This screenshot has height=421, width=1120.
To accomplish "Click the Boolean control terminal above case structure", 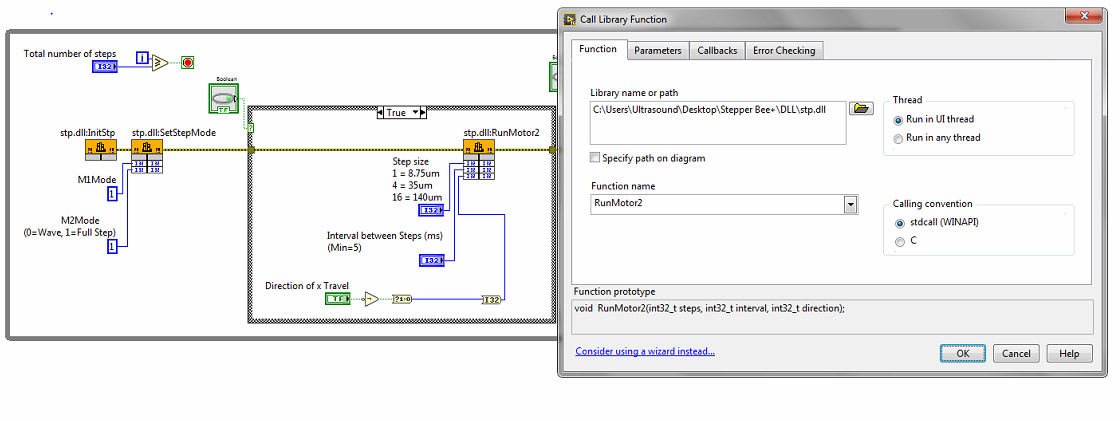I will coord(223,98).
